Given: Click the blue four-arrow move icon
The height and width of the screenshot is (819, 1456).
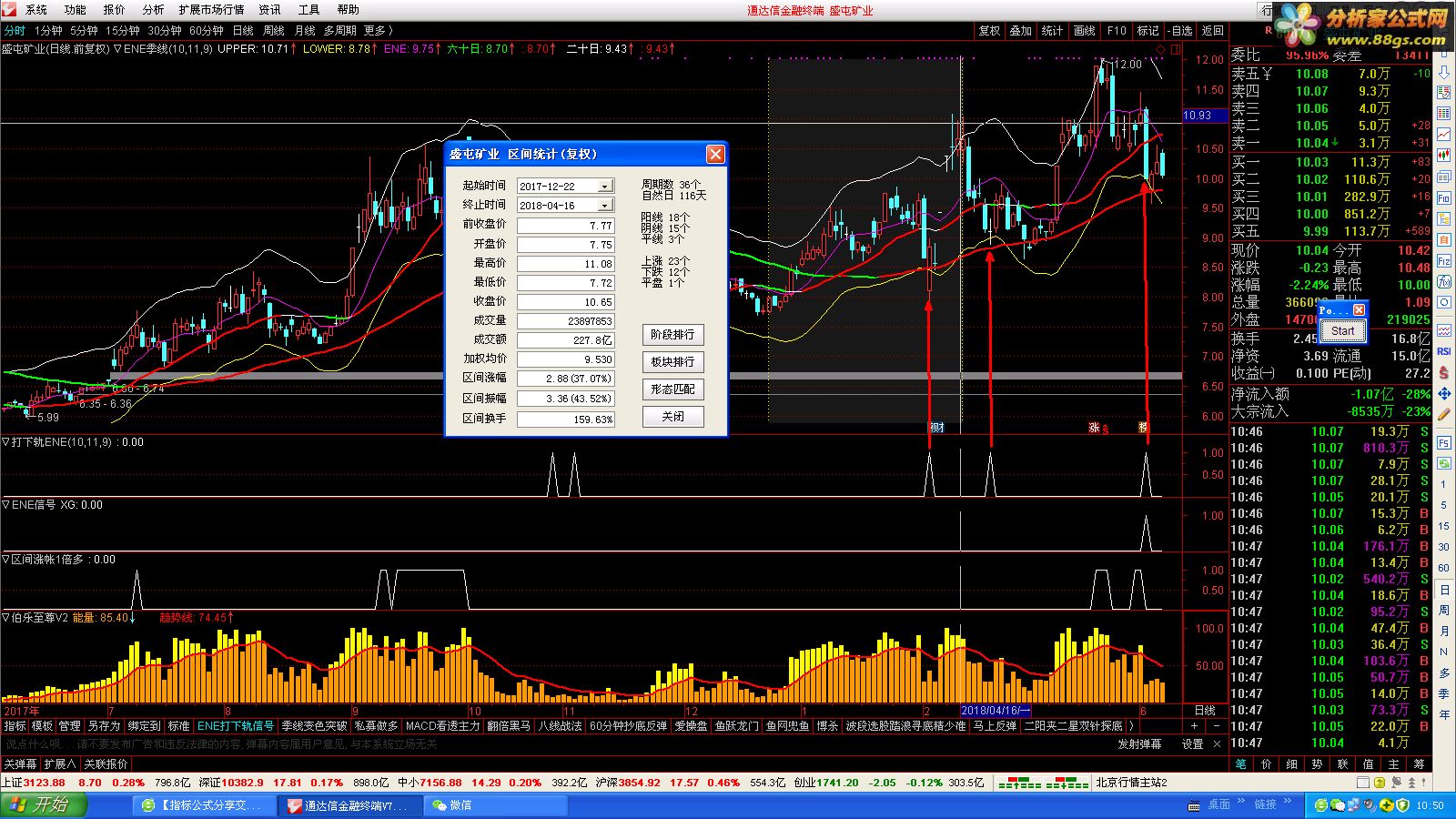Looking at the screenshot, I should tap(1444, 393).
